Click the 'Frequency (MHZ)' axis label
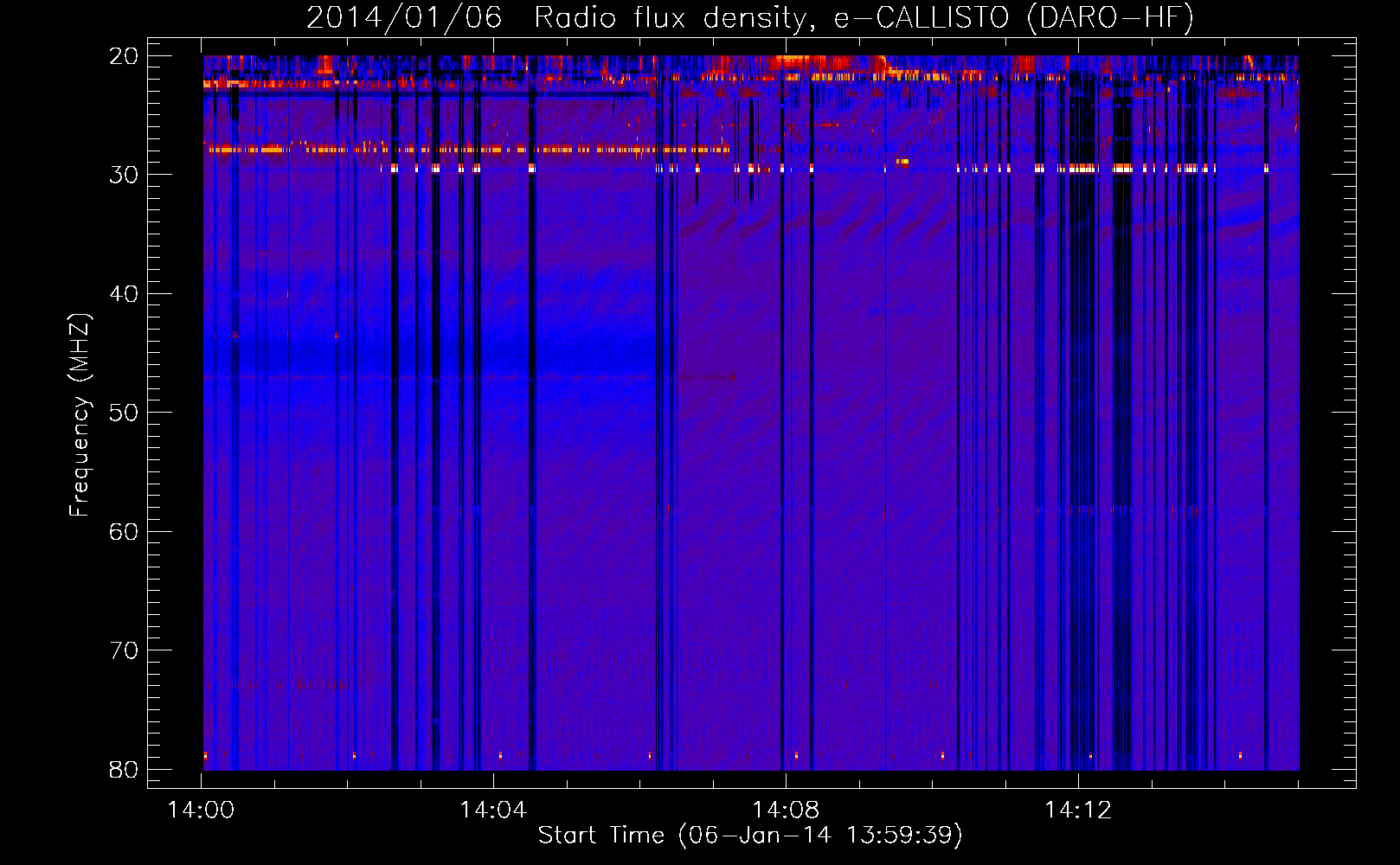Viewport: 1400px width, 865px height. pos(79,415)
